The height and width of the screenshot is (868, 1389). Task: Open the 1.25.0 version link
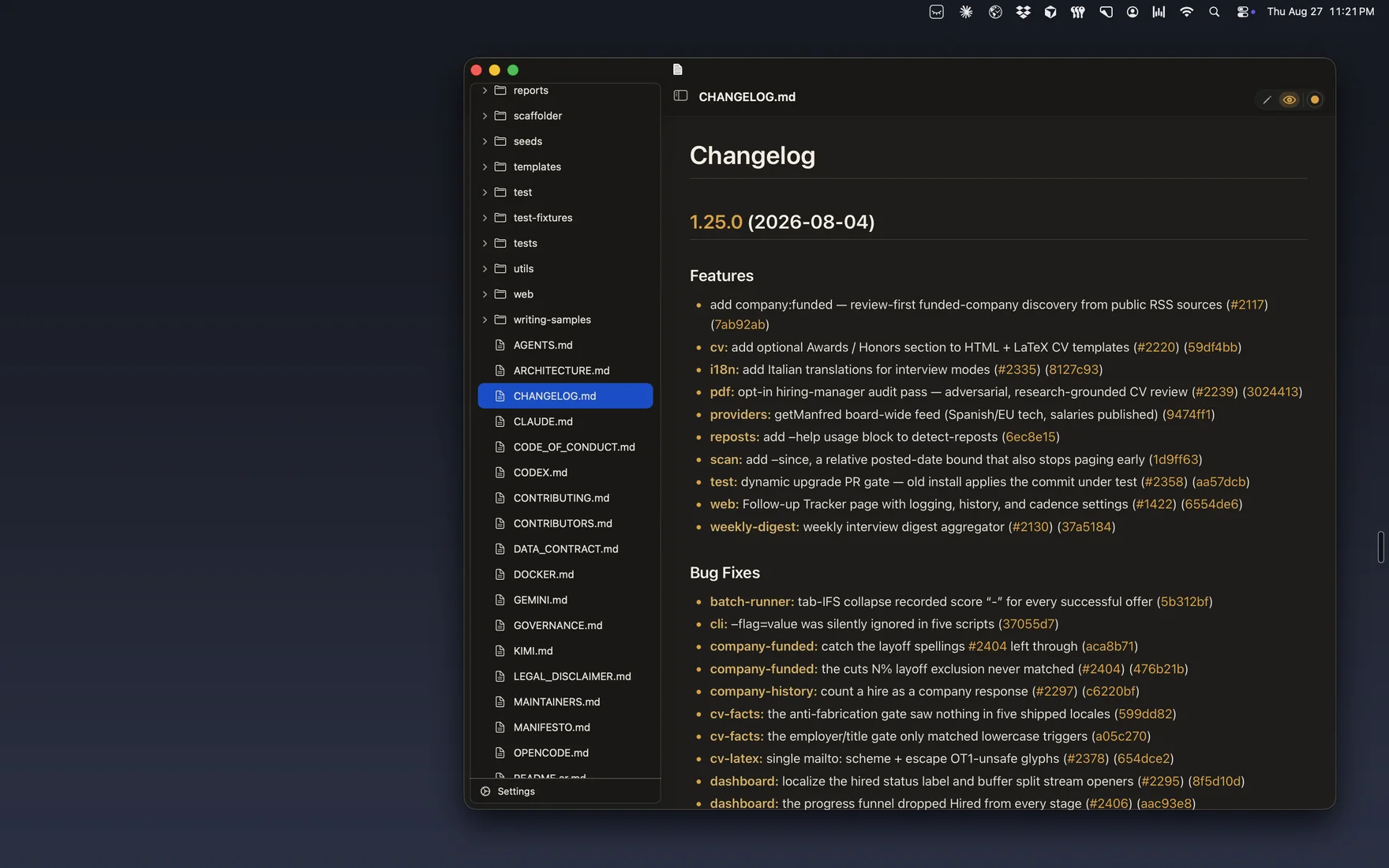click(x=716, y=222)
